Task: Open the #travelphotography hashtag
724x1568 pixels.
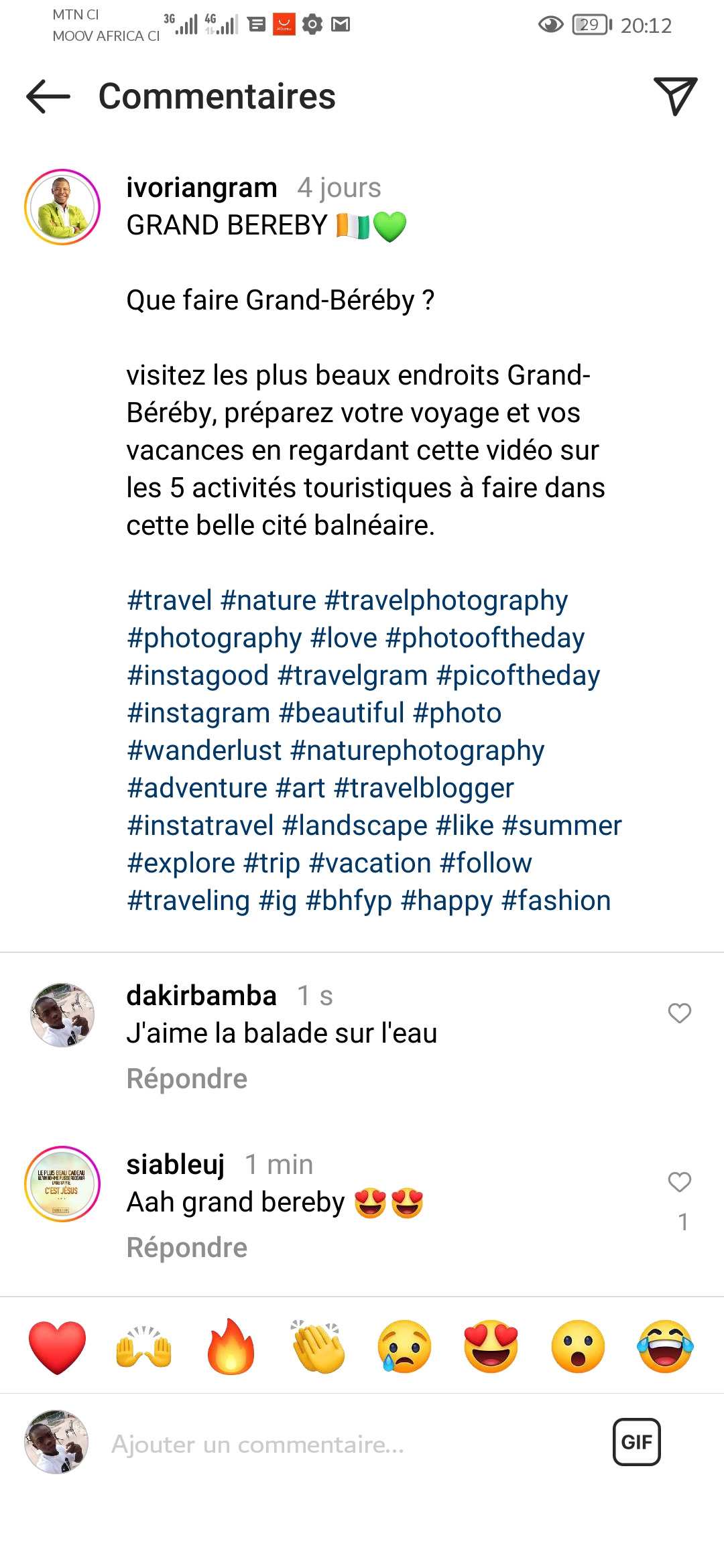Action: (446, 600)
